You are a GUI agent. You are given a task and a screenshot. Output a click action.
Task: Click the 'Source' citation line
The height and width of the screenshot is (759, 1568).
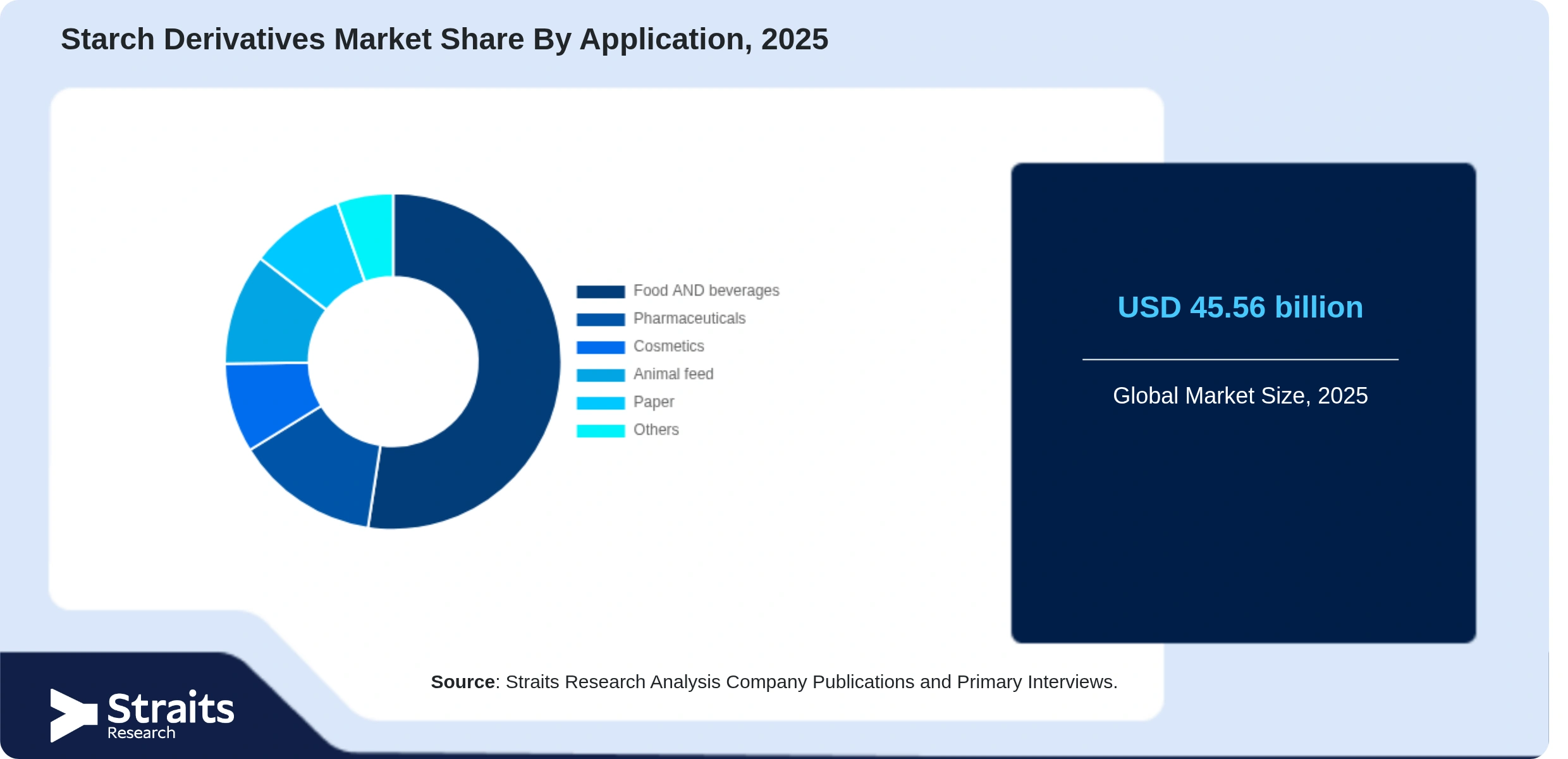coord(774,682)
